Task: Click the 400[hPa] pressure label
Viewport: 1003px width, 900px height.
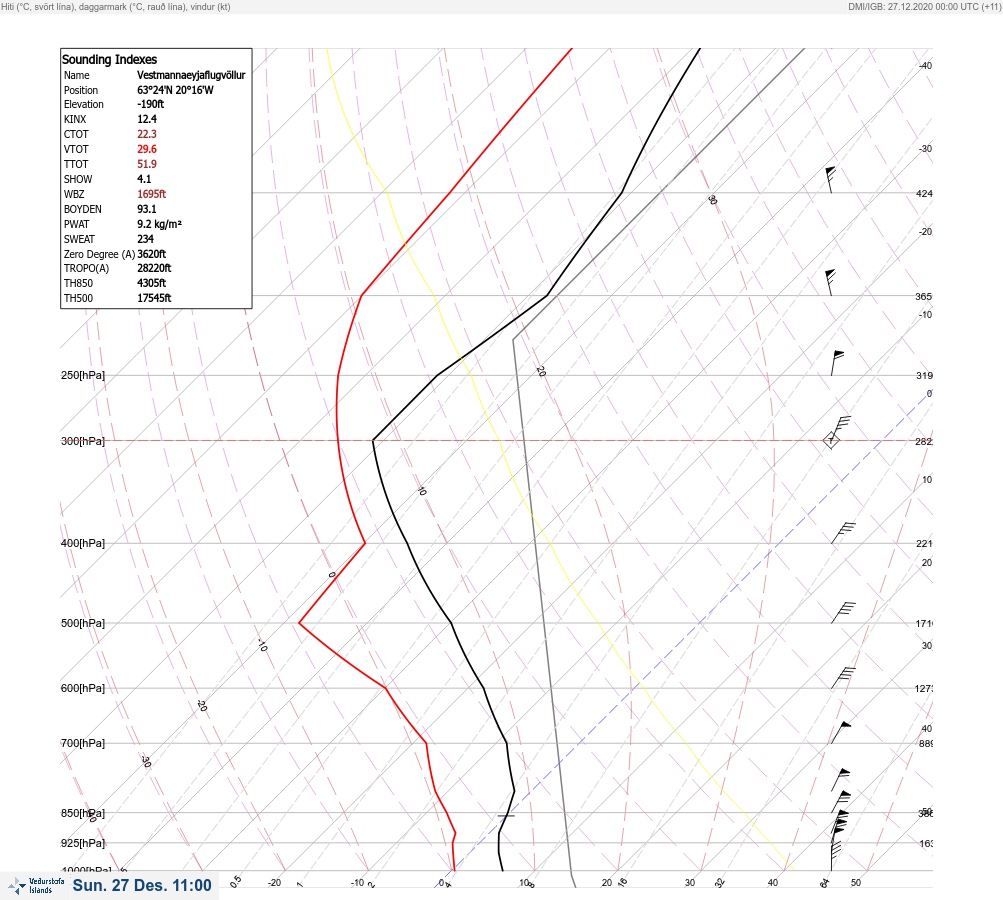Action: [83, 543]
